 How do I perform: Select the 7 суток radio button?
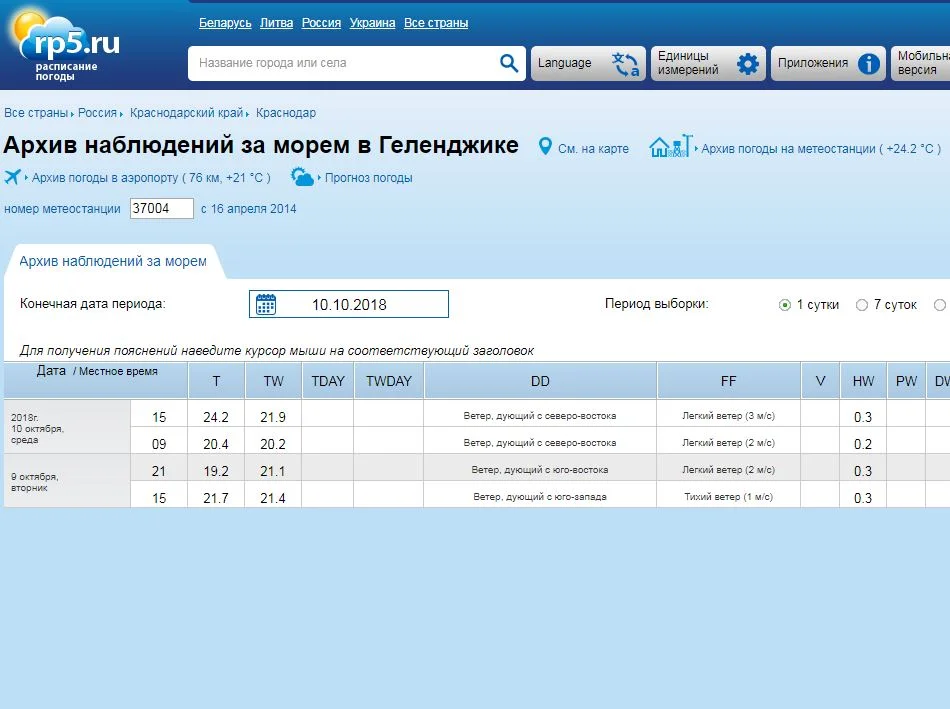(x=862, y=305)
